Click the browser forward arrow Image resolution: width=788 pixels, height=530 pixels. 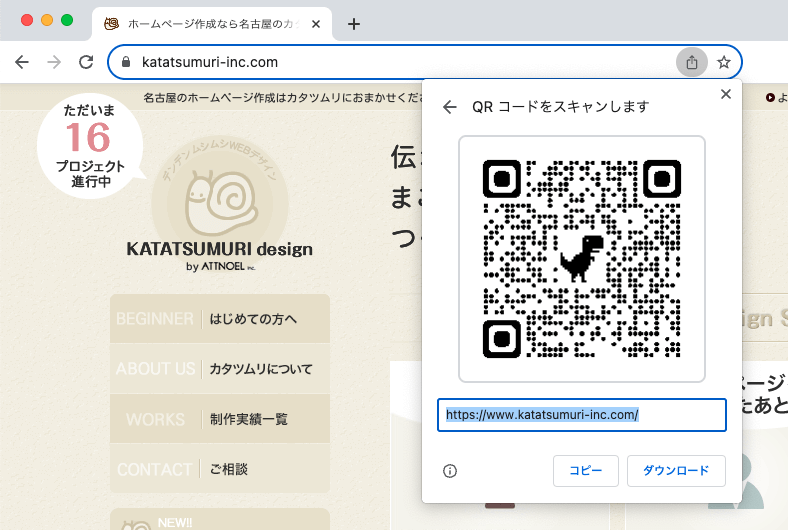coord(54,62)
